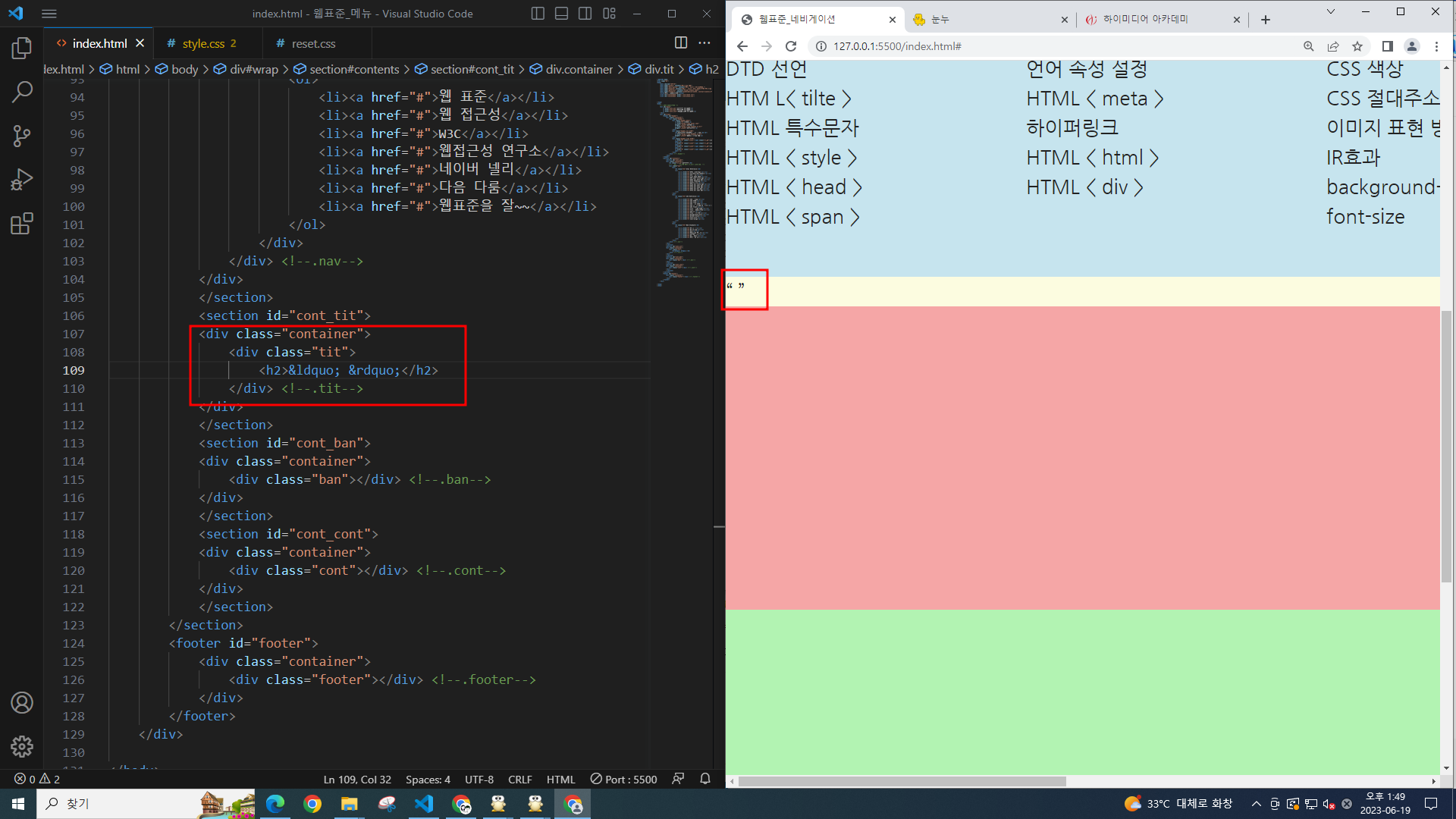
Task: Click the Port : 5500 Live Server button
Action: [623, 779]
